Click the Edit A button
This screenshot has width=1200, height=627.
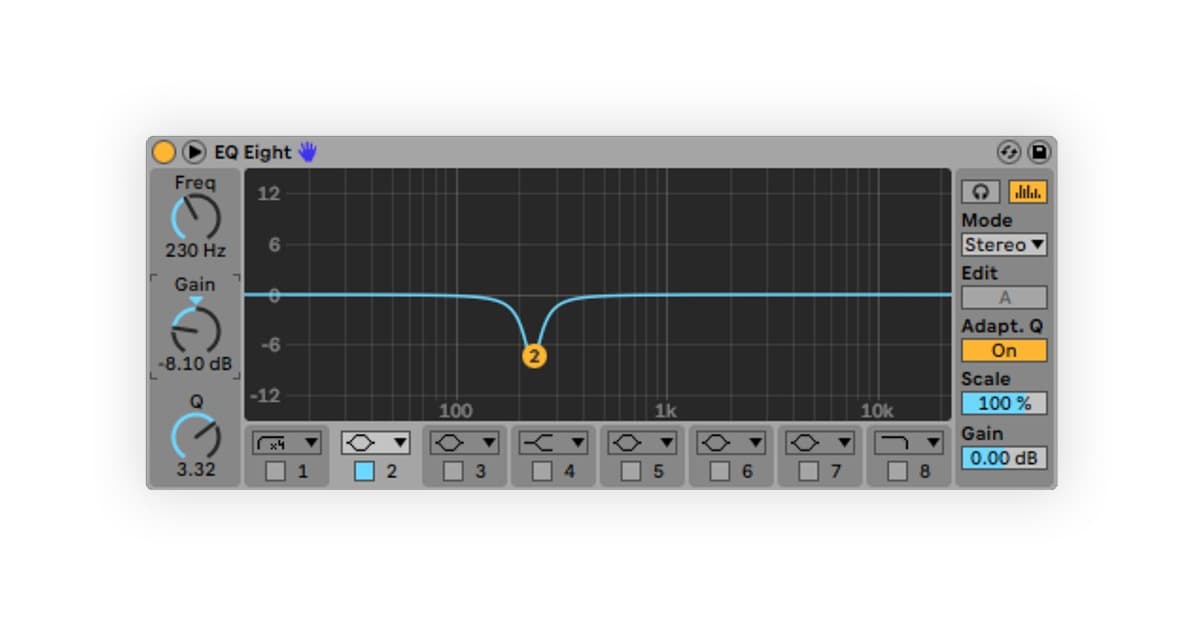(1004, 298)
